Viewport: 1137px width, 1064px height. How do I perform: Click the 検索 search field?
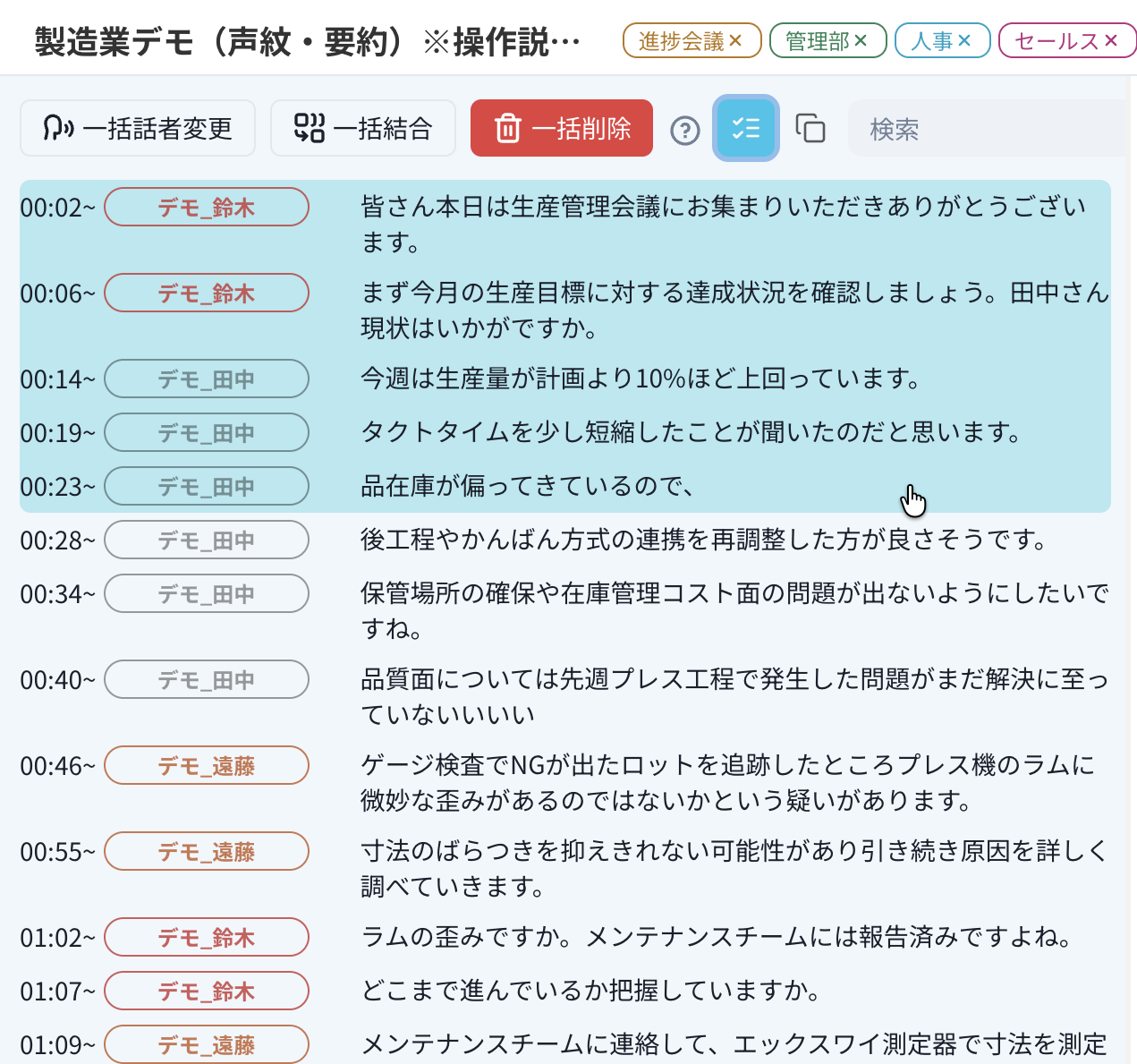[984, 130]
